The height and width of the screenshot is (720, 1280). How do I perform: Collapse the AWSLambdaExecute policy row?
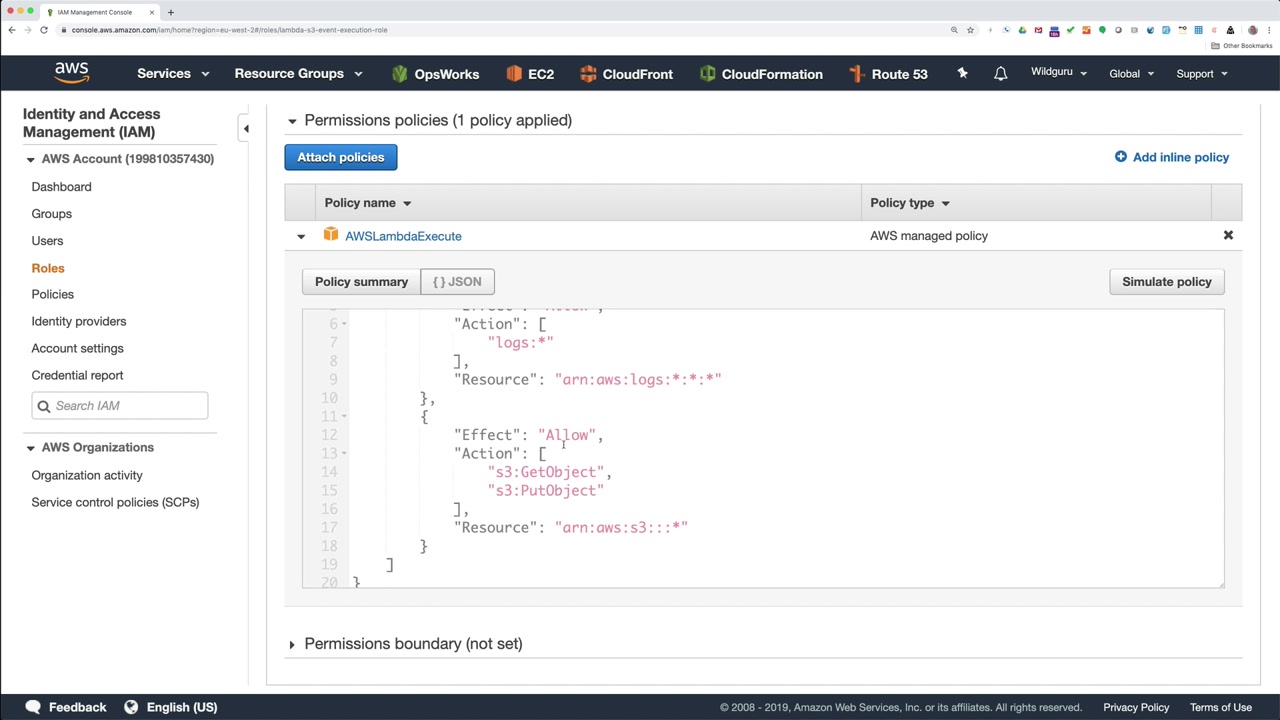click(301, 237)
